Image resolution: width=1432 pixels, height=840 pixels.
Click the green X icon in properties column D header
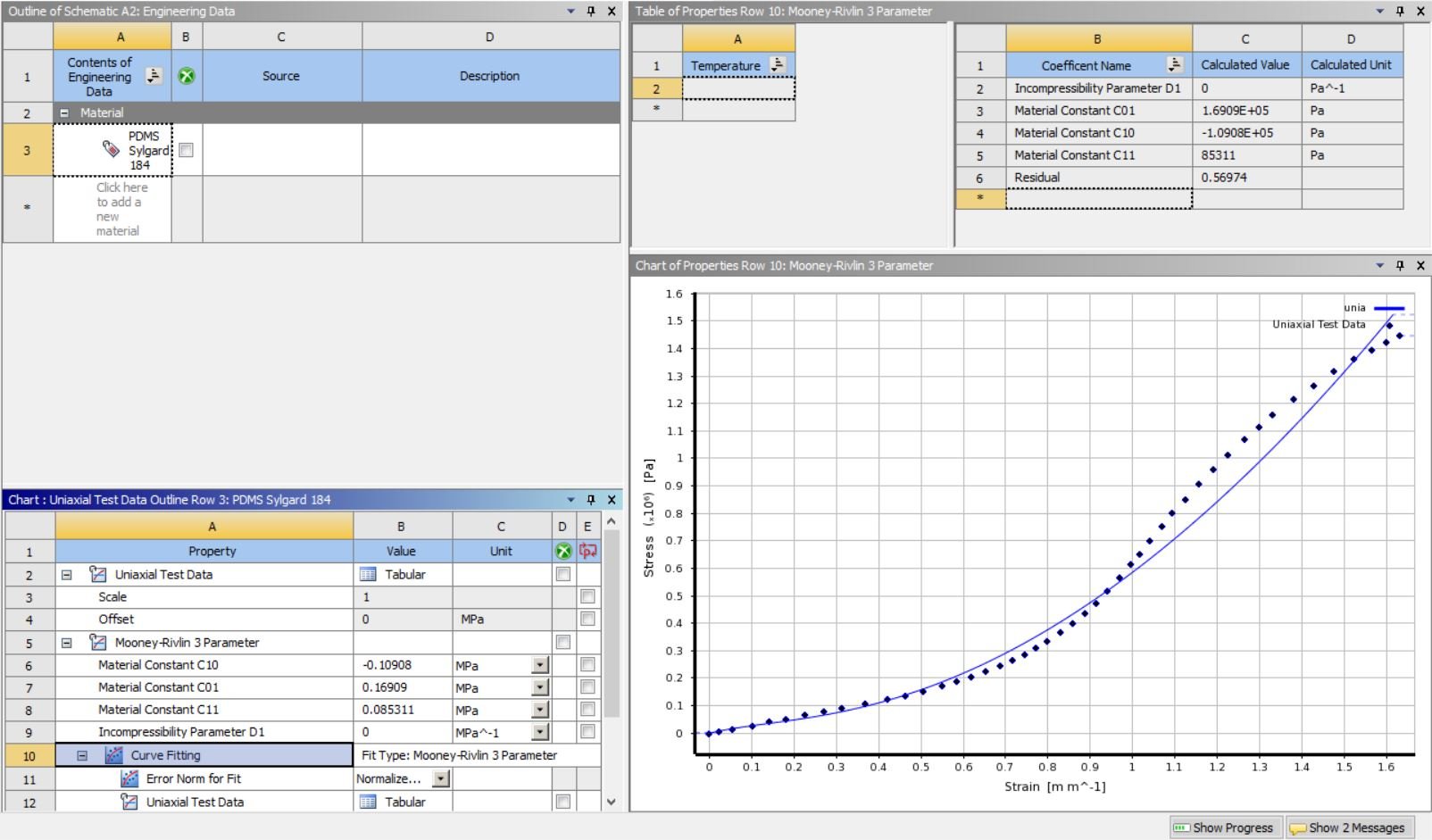click(563, 551)
